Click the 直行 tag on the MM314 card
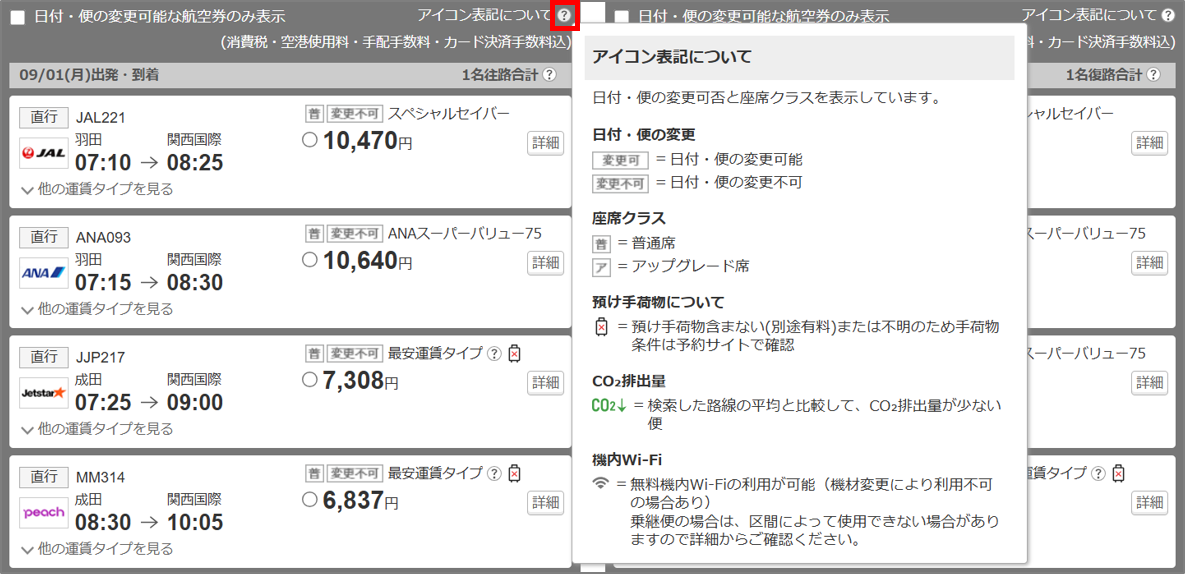Image resolution: width=1185 pixels, height=574 pixels. (44, 477)
